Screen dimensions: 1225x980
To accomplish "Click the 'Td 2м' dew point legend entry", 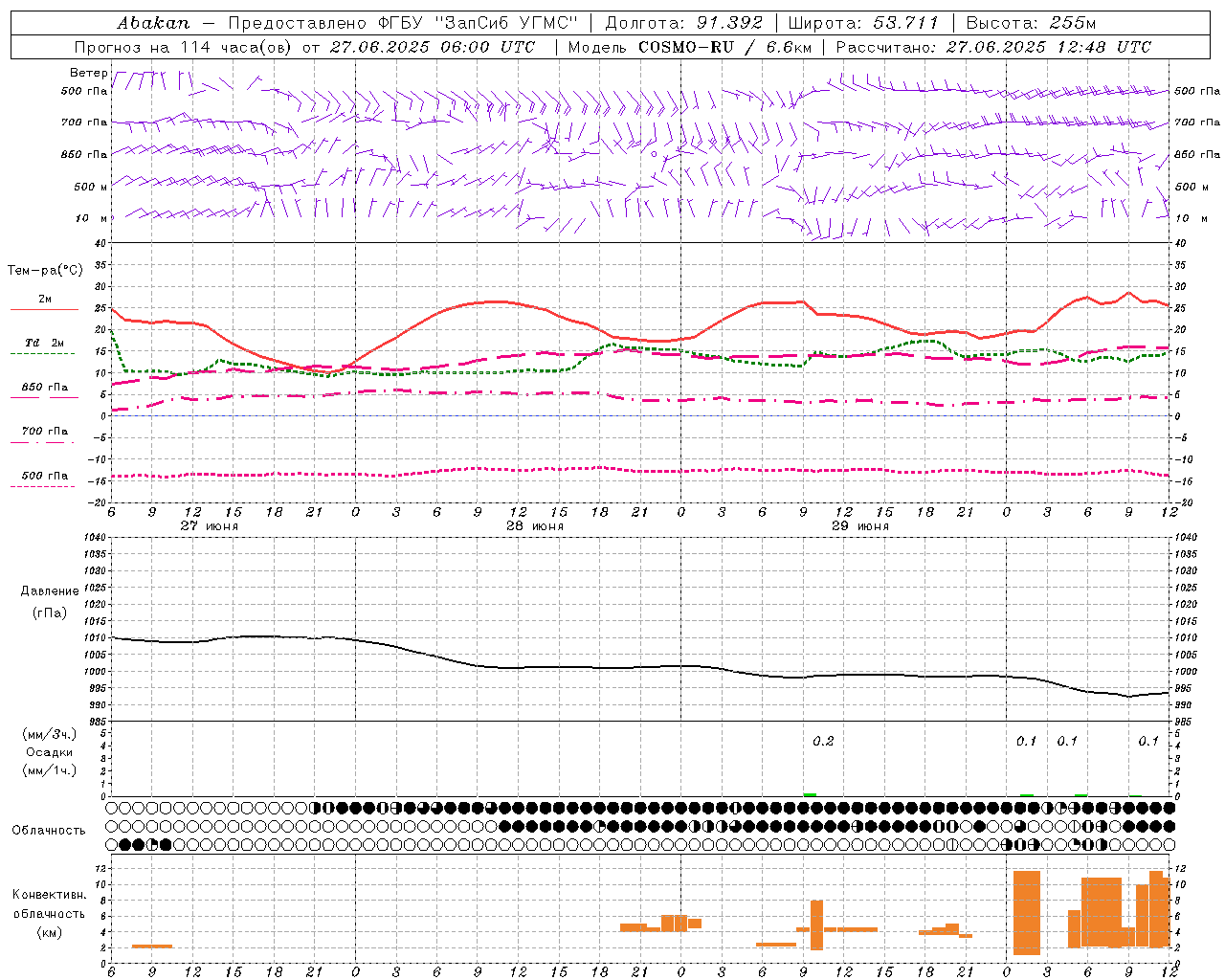I will tap(44, 343).
